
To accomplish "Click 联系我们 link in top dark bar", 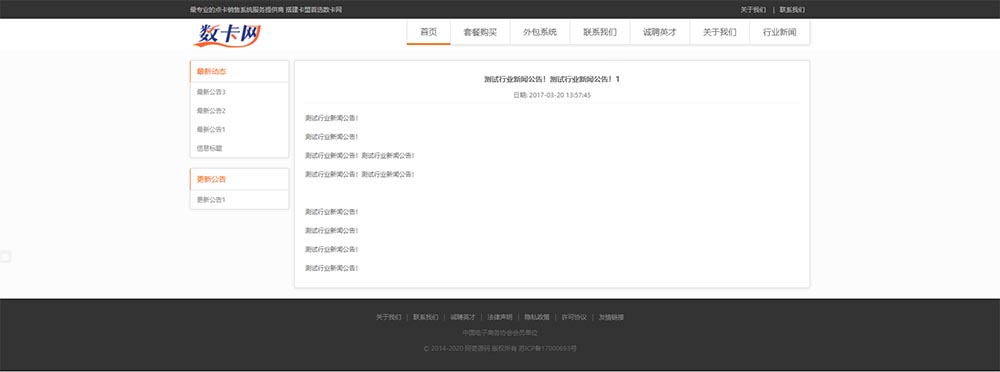I will 792,10.
